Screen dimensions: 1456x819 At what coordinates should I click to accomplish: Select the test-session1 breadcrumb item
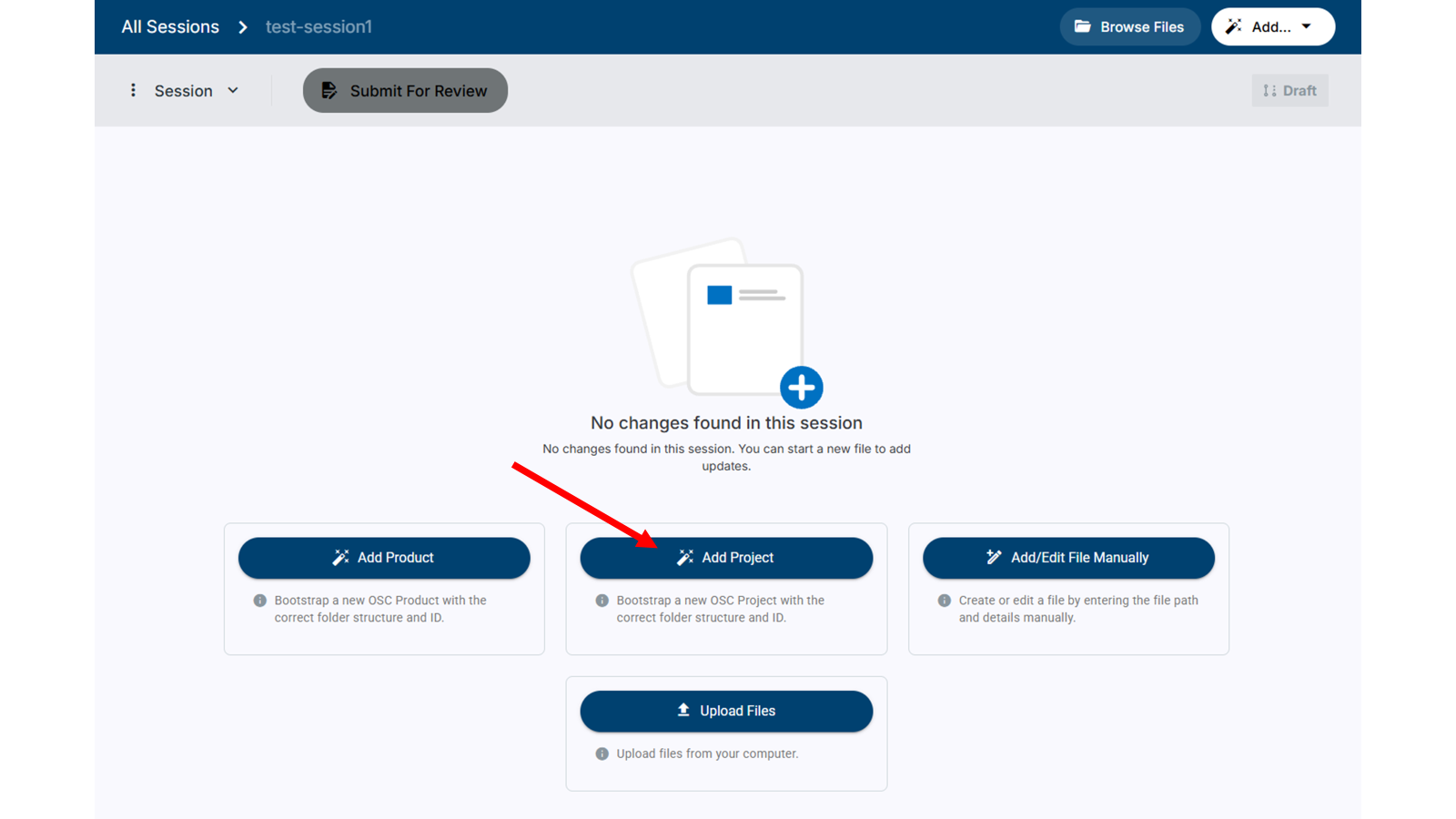tap(318, 27)
